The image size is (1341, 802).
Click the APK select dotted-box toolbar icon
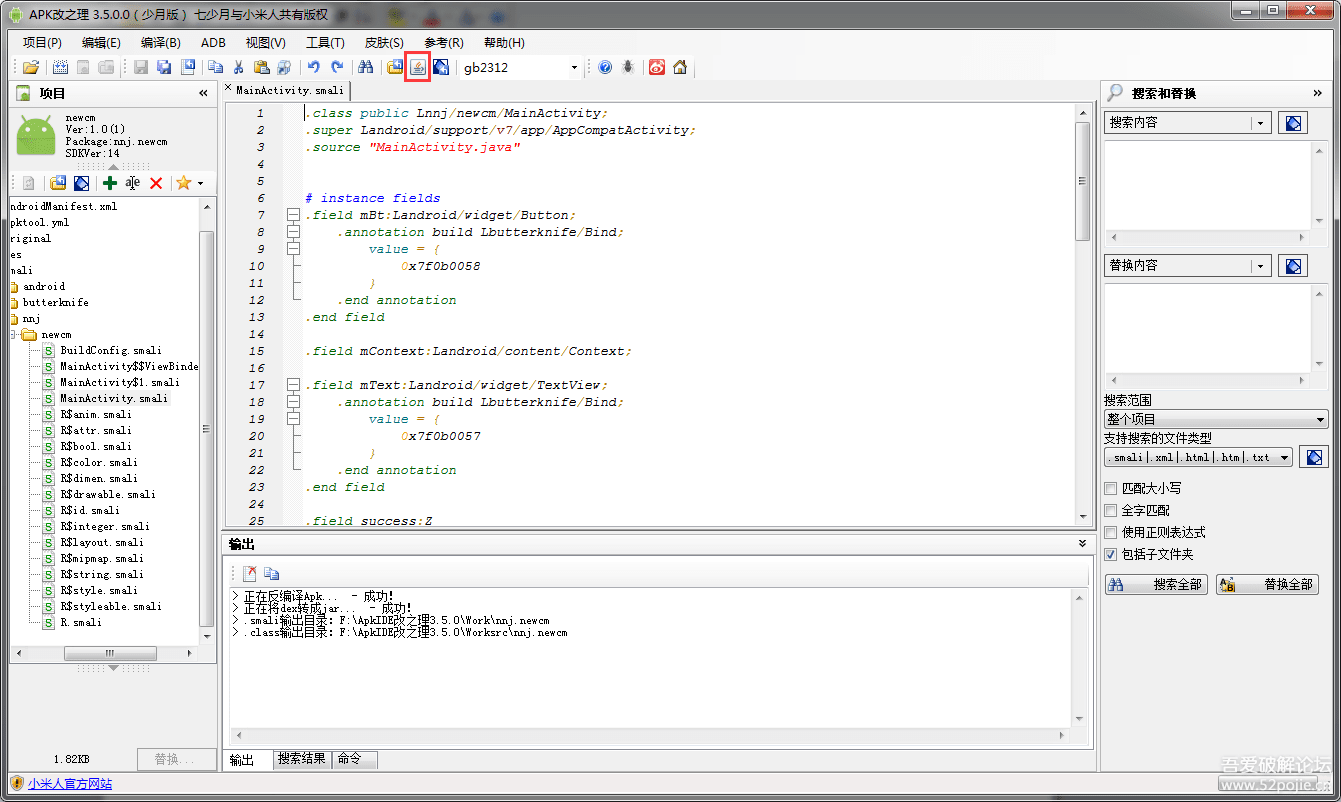click(x=60, y=67)
